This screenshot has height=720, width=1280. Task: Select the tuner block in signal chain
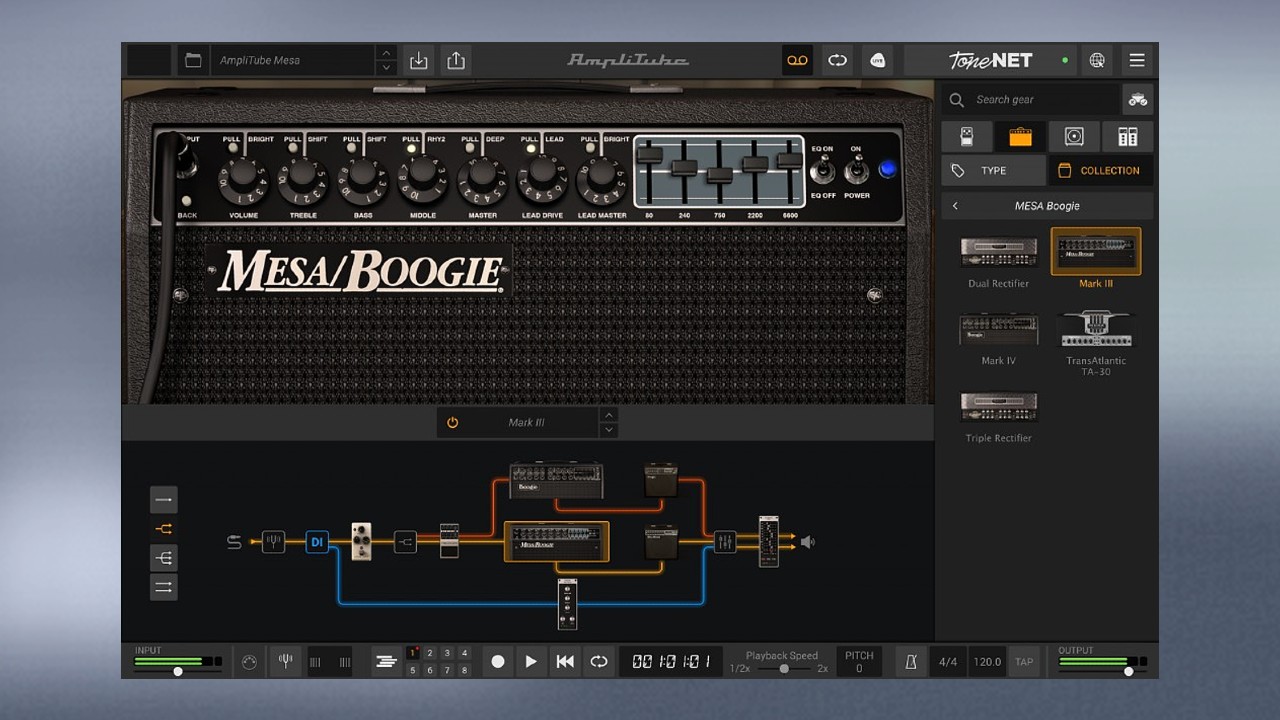click(x=273, y=542)
